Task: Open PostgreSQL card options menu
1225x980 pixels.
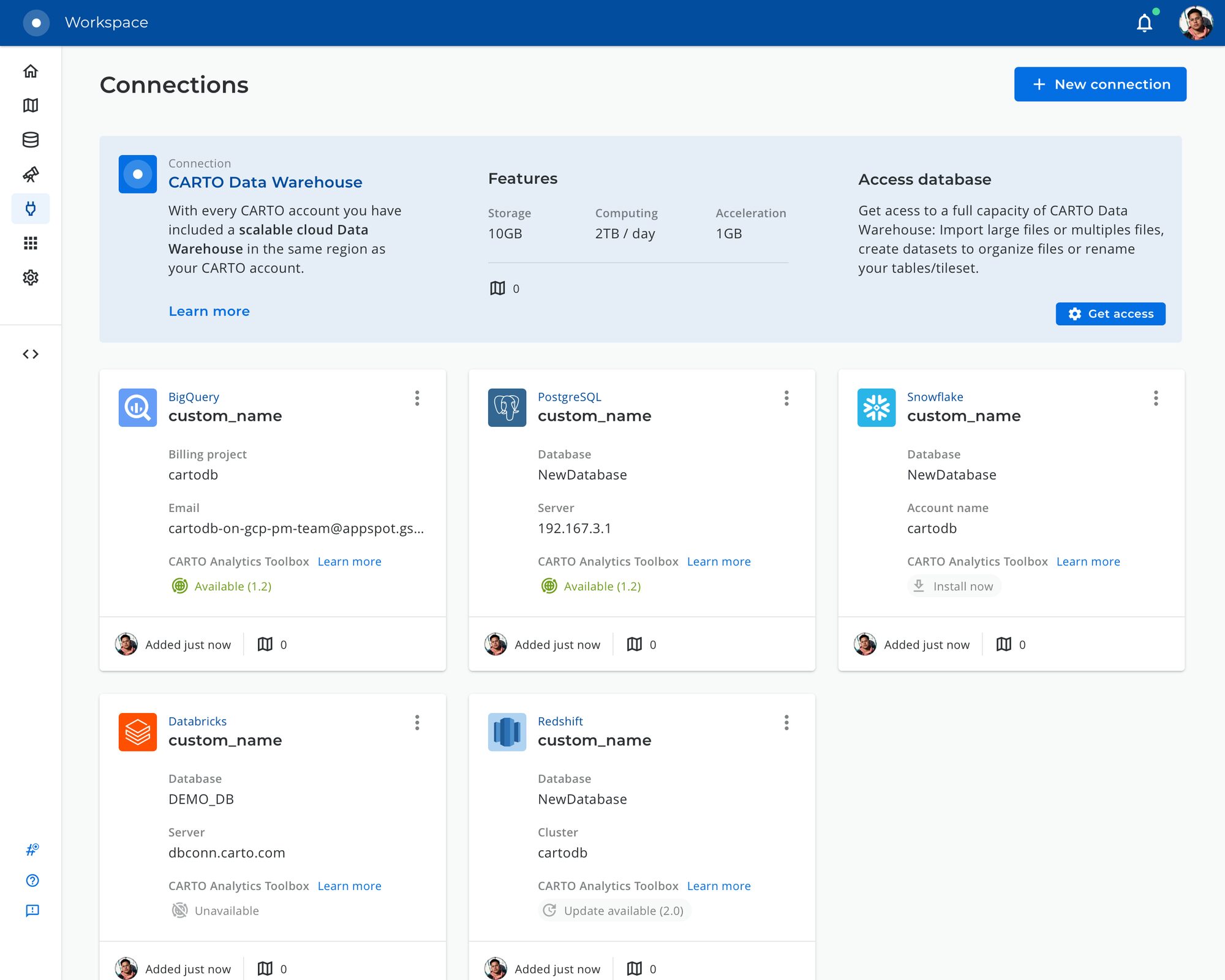Action: coord(786,398)
